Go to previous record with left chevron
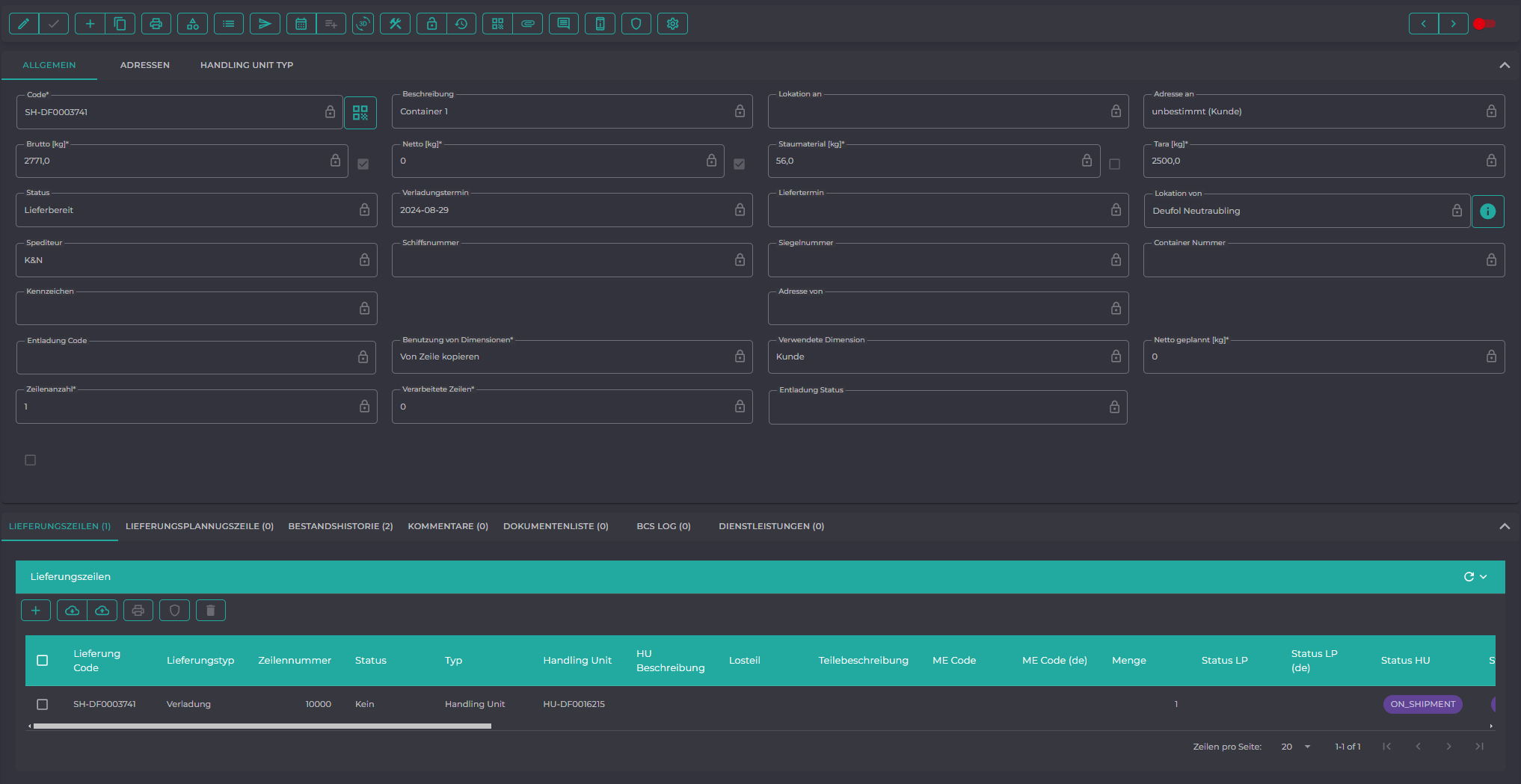Screen dimensions: 1521x784 pyautogui.click(x=1424, y=24)
